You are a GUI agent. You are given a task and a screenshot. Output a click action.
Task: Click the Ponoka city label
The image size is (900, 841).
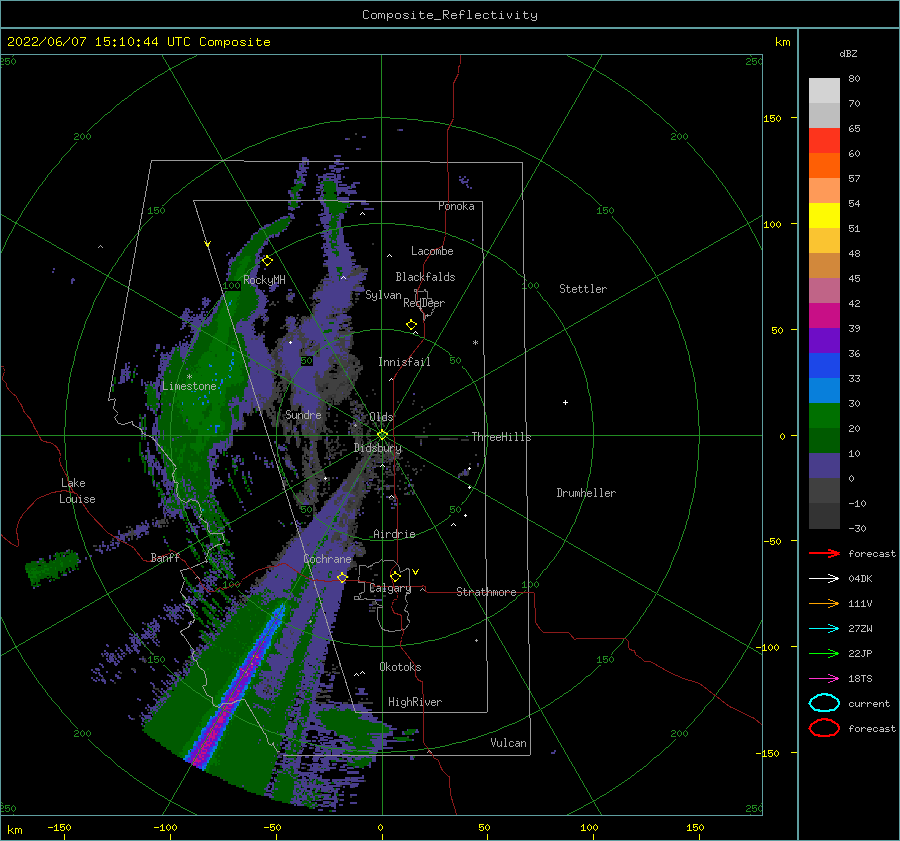456,206
